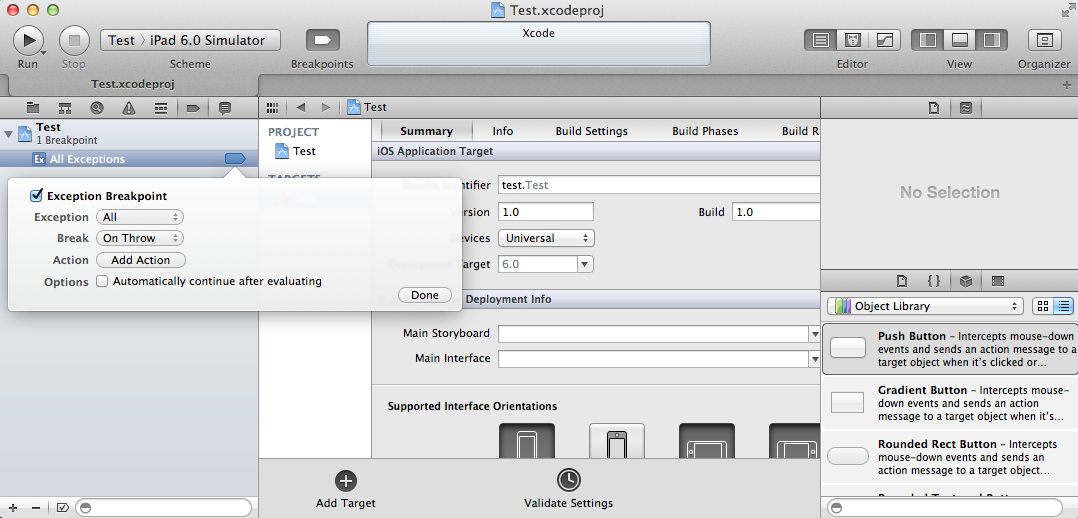Switch to the Build Phases tab
Viewport: 1078px width, 518px height.
tap(705, 131)
